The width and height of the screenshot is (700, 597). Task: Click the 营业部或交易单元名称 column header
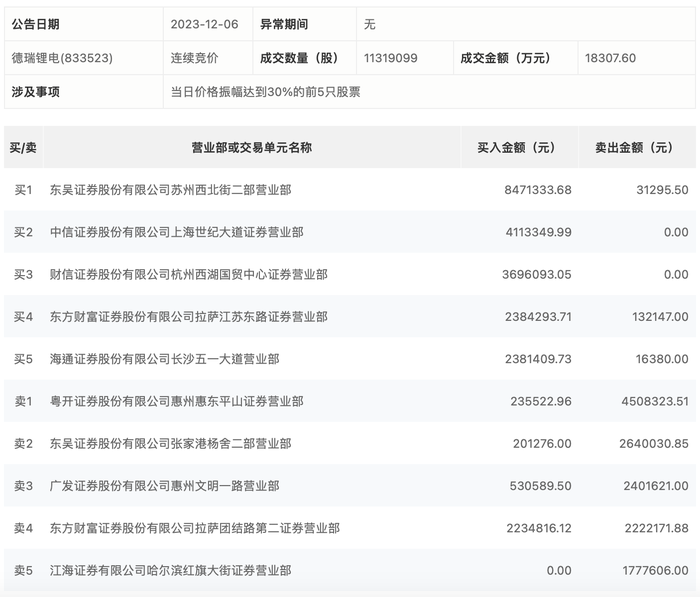click(x=252, y=147)
